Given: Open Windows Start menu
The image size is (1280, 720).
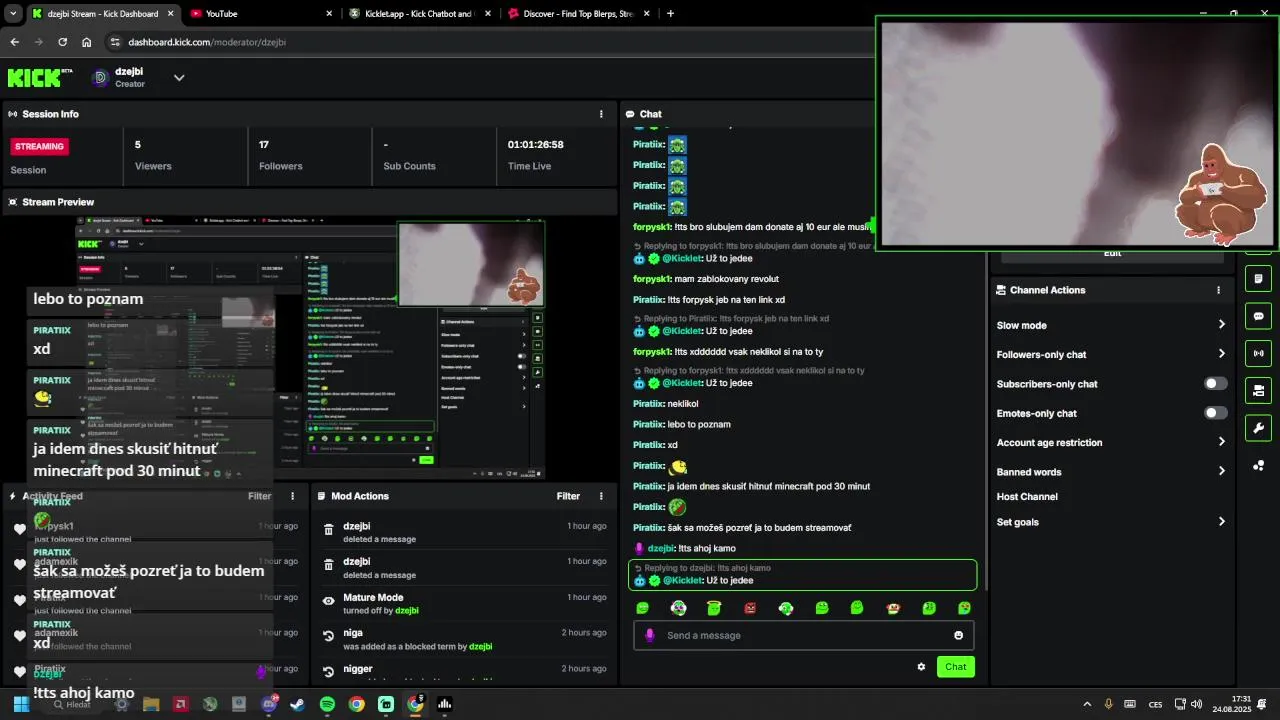Looking at the screenshot, I should tap(20, 704).
